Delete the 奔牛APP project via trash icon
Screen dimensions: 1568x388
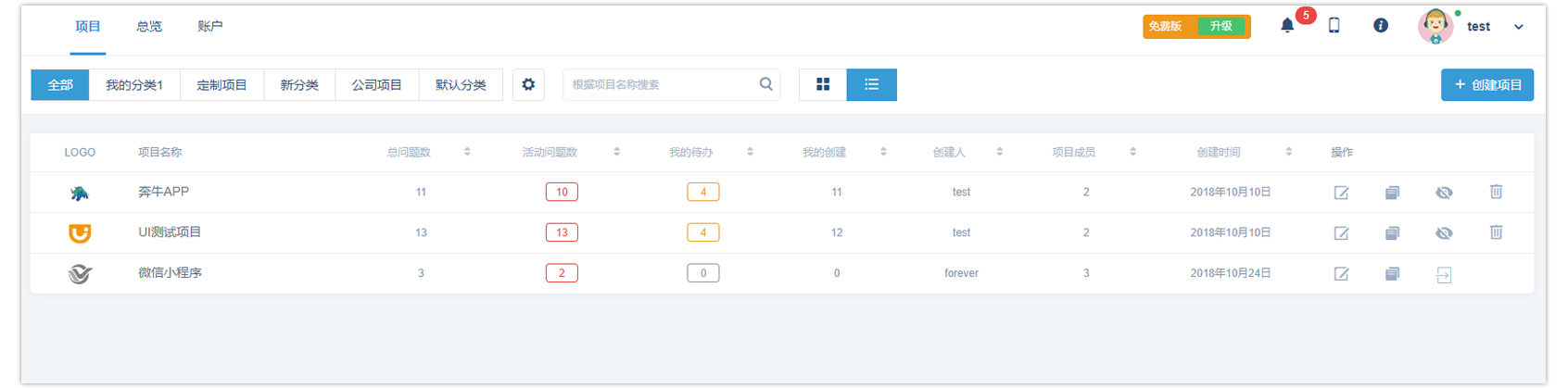[x=1496, y=192]
